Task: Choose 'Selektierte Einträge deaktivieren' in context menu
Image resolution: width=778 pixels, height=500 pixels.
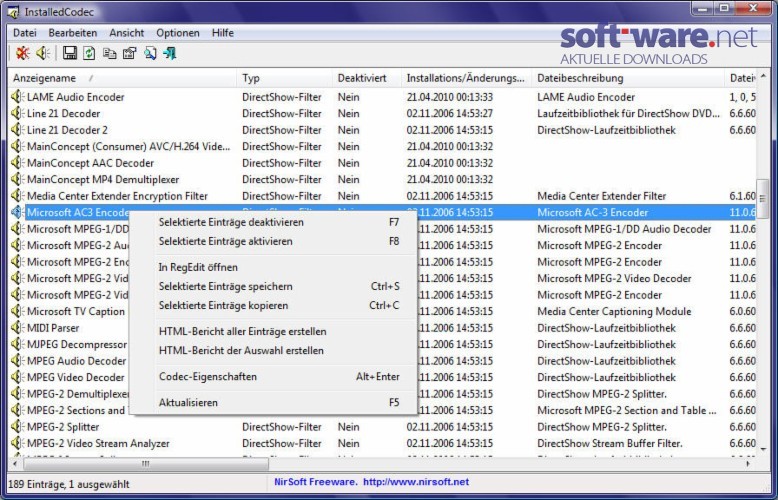Action: point(273,222)
